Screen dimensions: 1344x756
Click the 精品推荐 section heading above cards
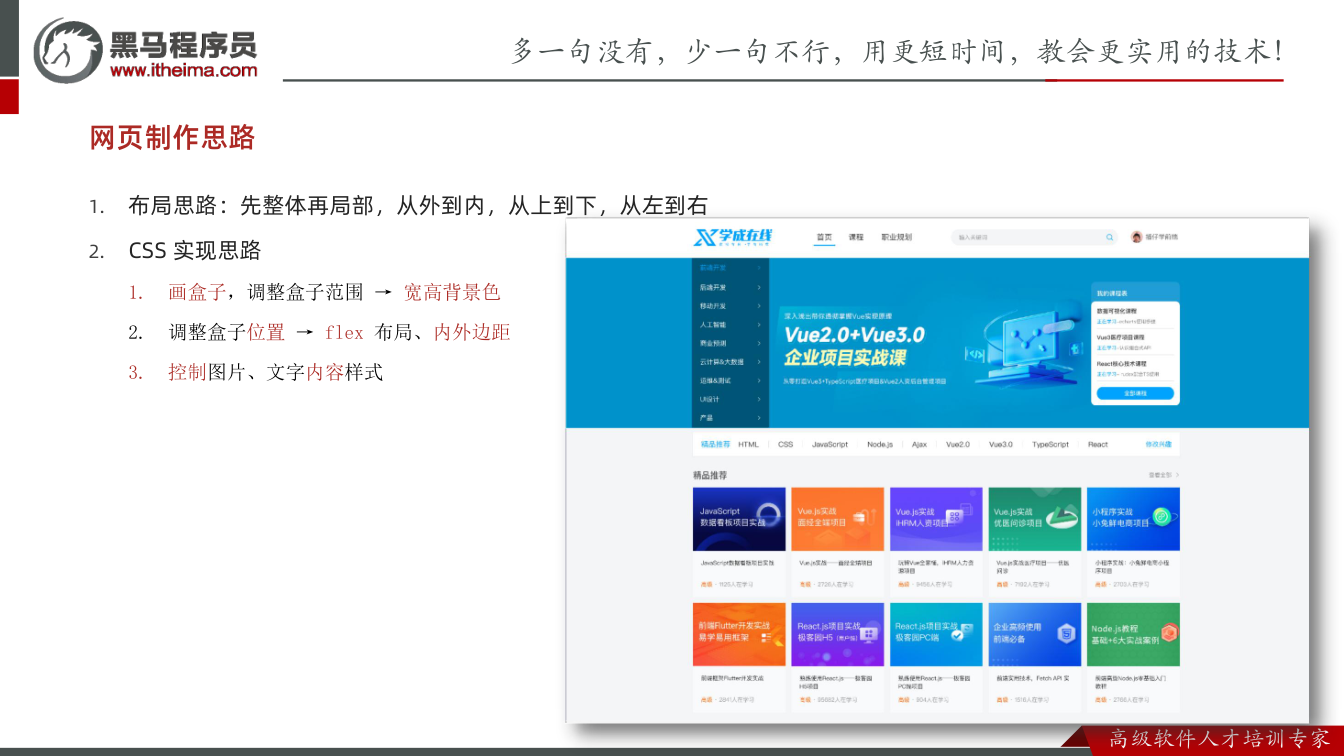point(710,475)
